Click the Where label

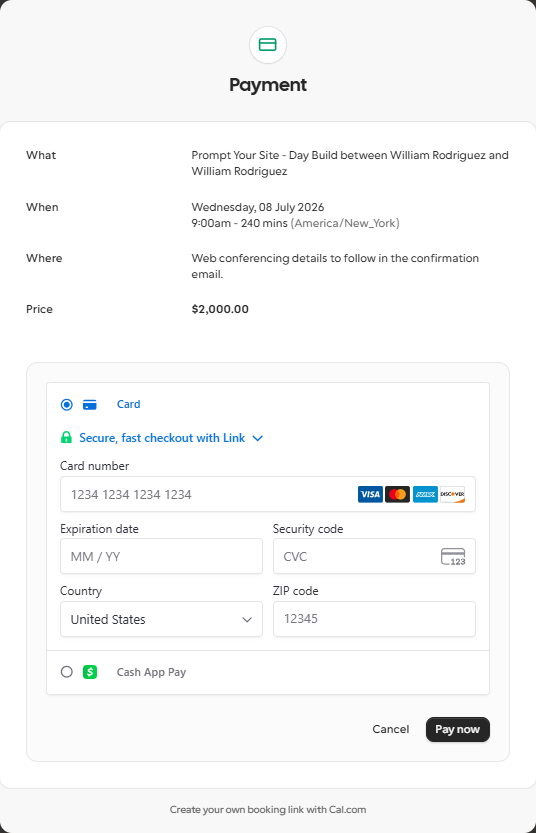[x=44, y=258]
